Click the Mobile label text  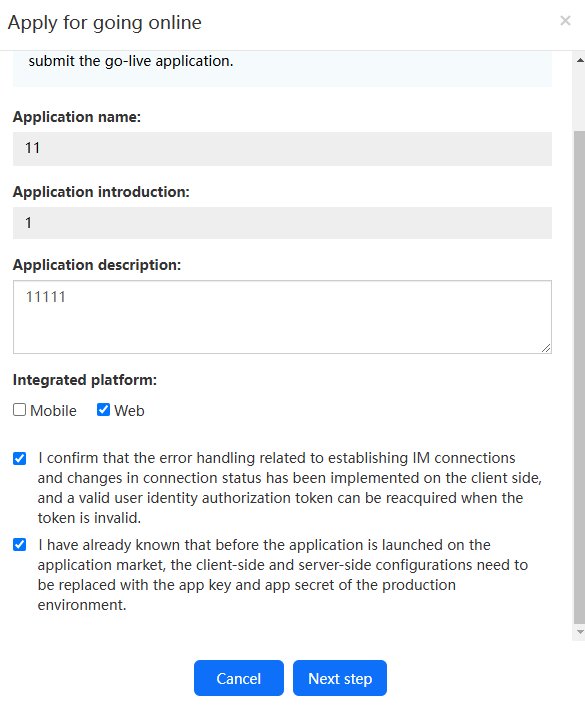53,410
